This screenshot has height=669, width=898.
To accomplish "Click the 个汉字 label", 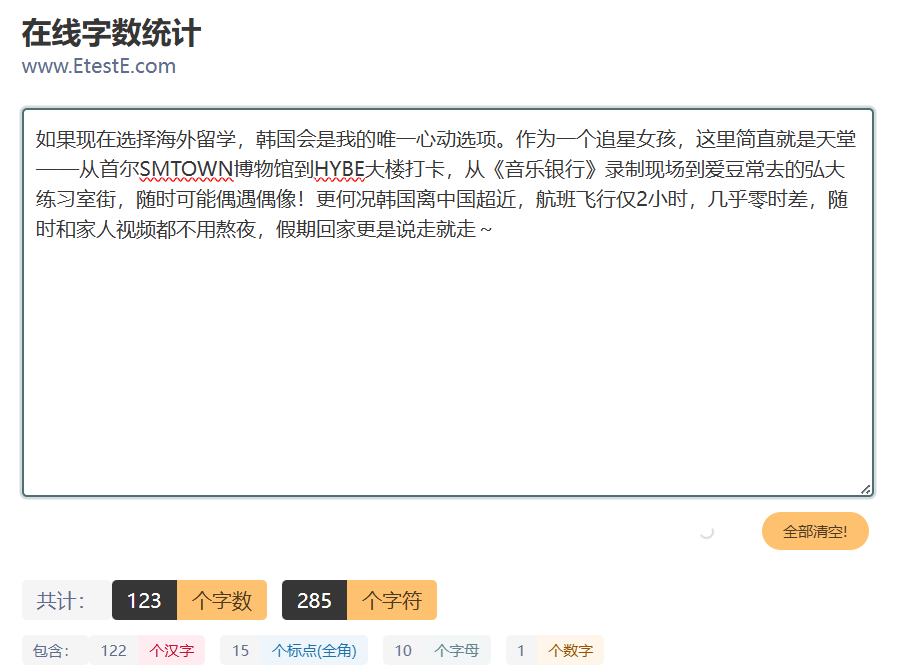I will (171, 650).
